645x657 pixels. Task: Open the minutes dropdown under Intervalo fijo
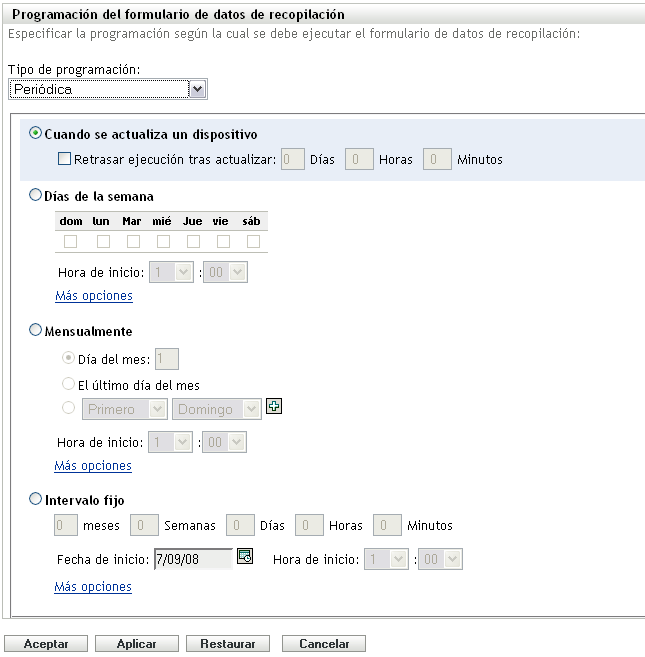click(x=440, y=559)
